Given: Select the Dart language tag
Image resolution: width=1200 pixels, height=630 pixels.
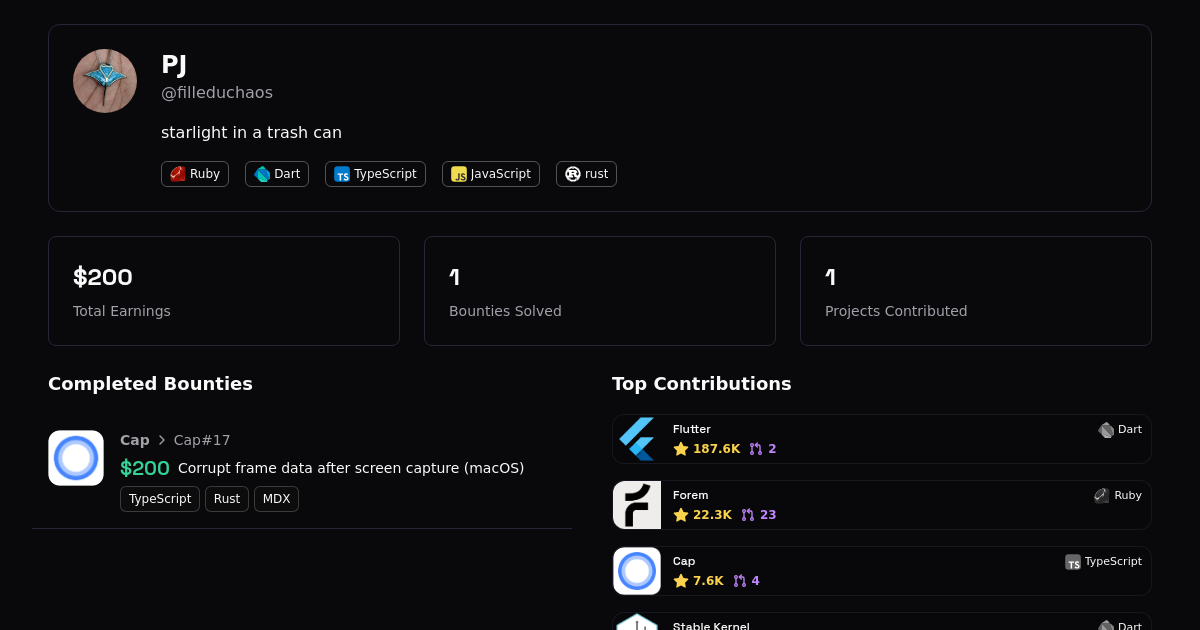Looking at the screenshot, I should (x=277, y=174).
